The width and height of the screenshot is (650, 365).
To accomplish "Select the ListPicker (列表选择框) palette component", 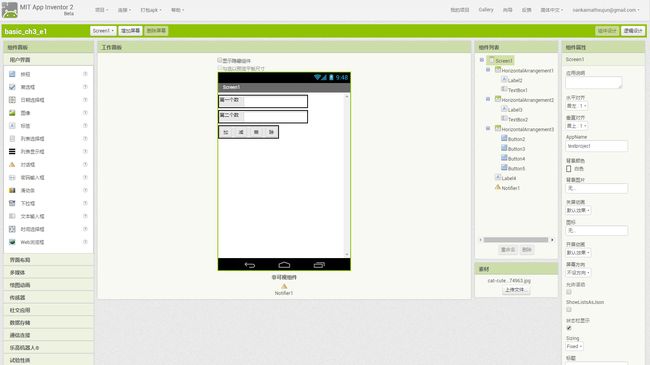I will 32,139.
